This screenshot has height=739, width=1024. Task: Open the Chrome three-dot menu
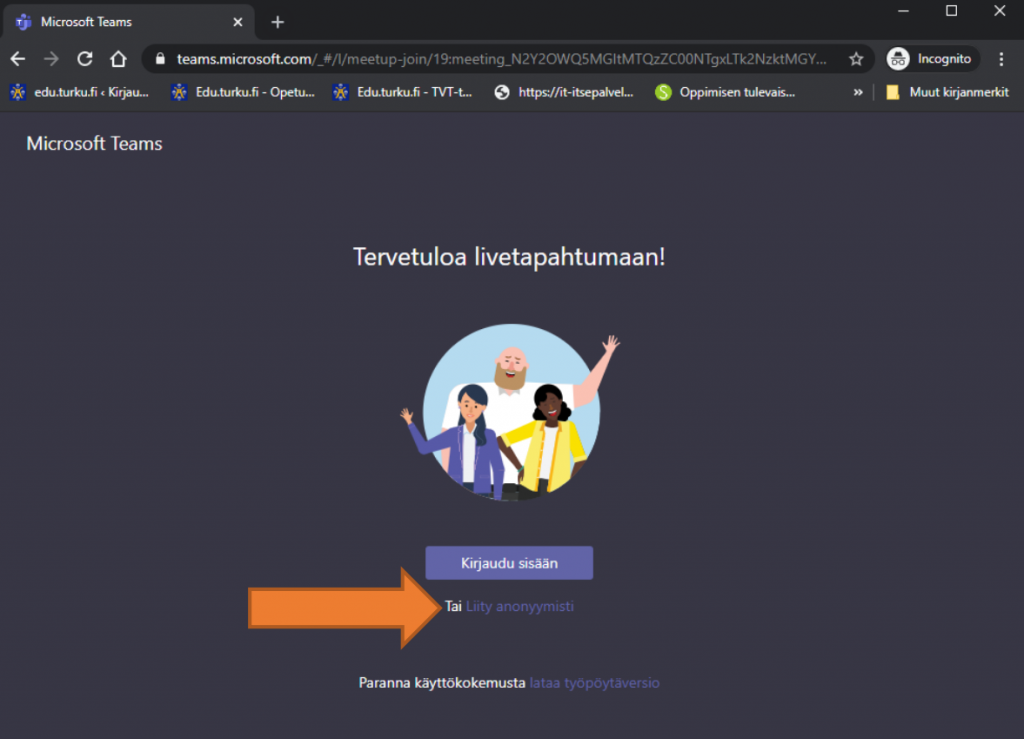click(1001, 59)
